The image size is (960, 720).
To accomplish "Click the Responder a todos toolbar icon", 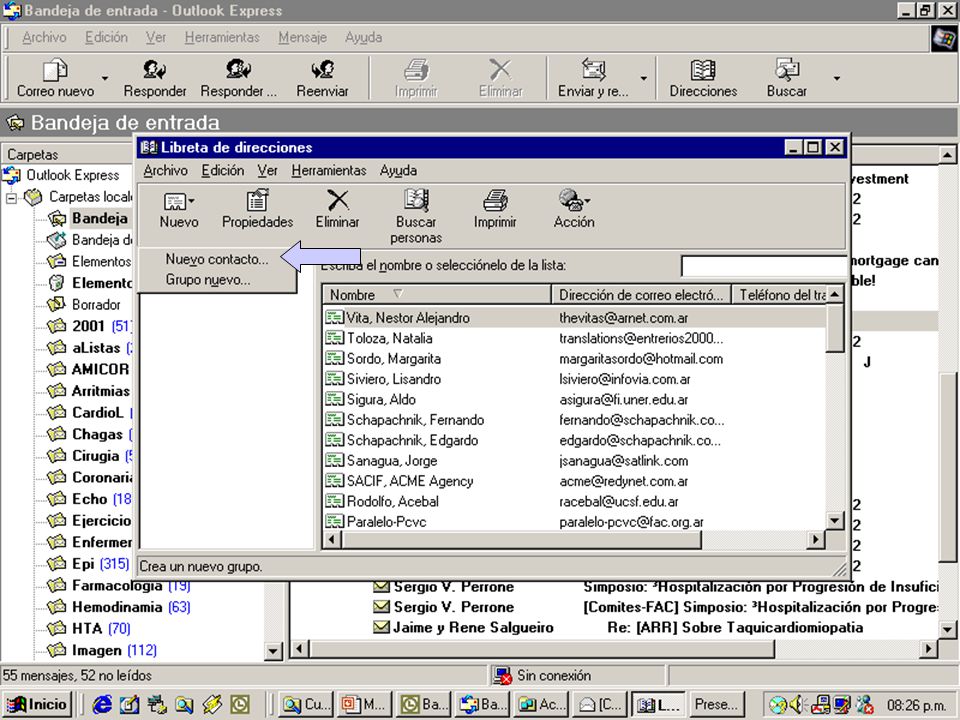I will point(238,70).
